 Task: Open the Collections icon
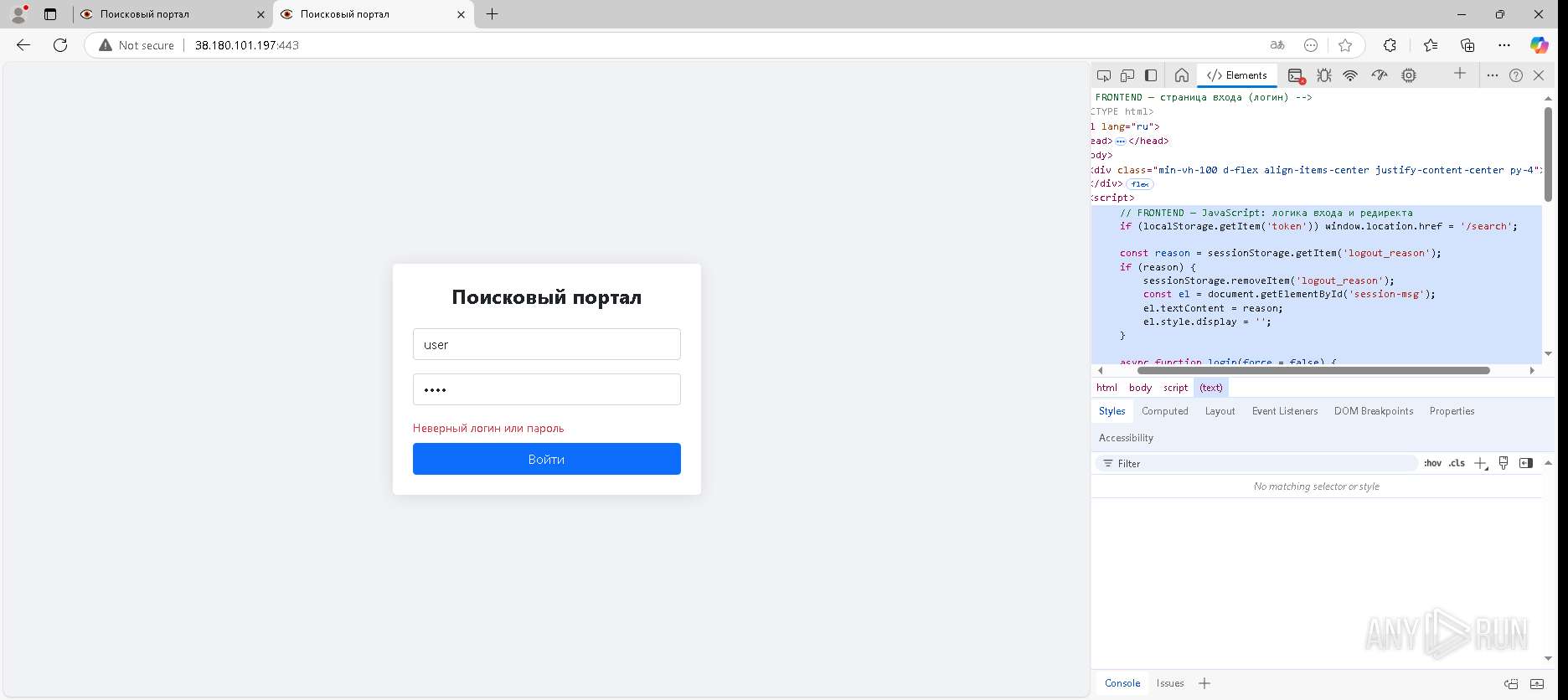tap(1467, 45)
